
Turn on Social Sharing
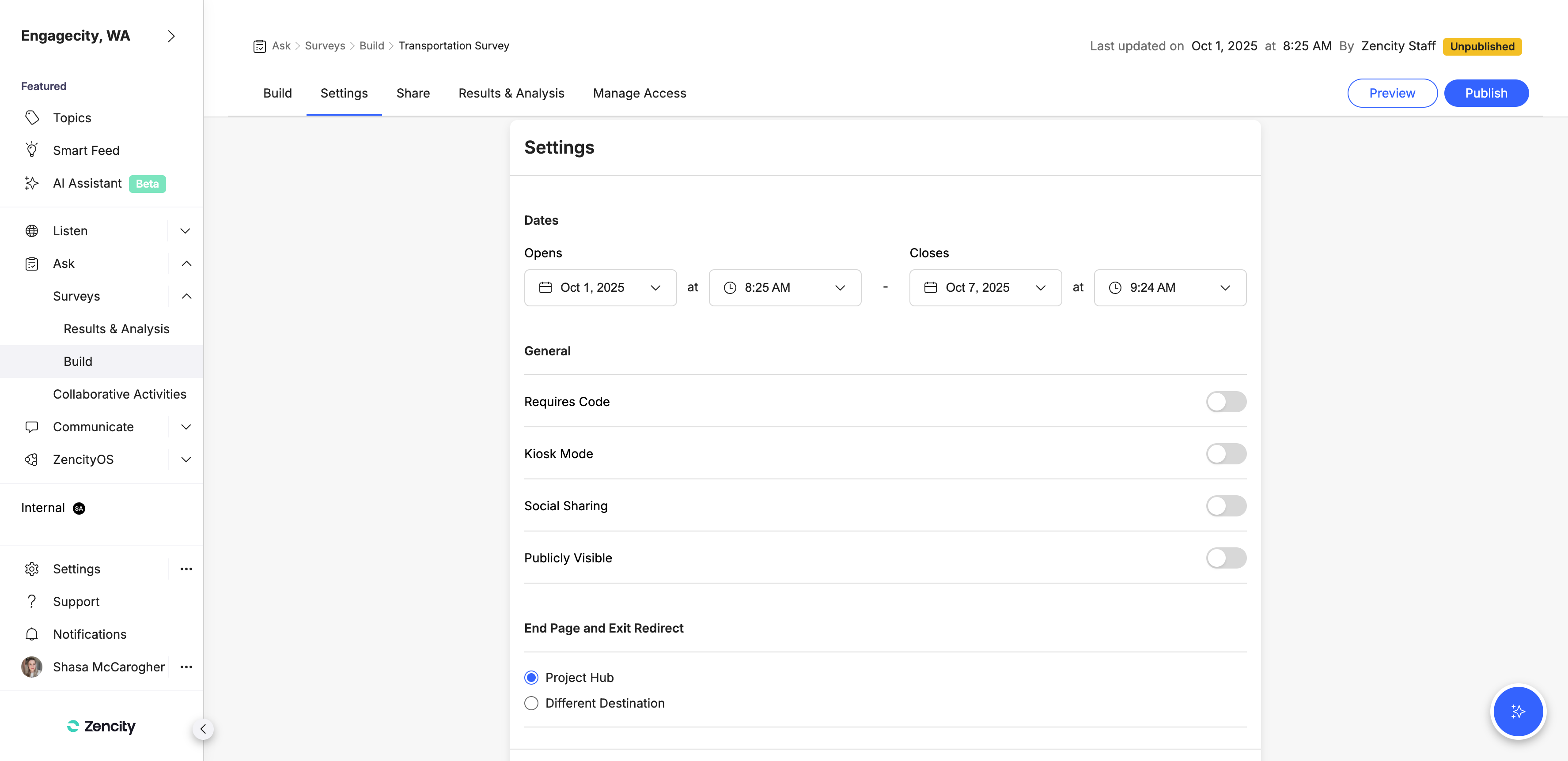[1226, 505]
